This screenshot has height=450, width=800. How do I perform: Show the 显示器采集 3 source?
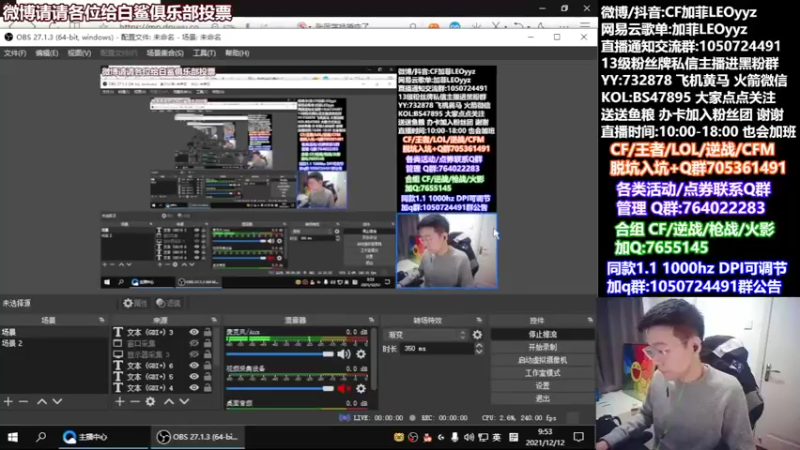point(194,354)
